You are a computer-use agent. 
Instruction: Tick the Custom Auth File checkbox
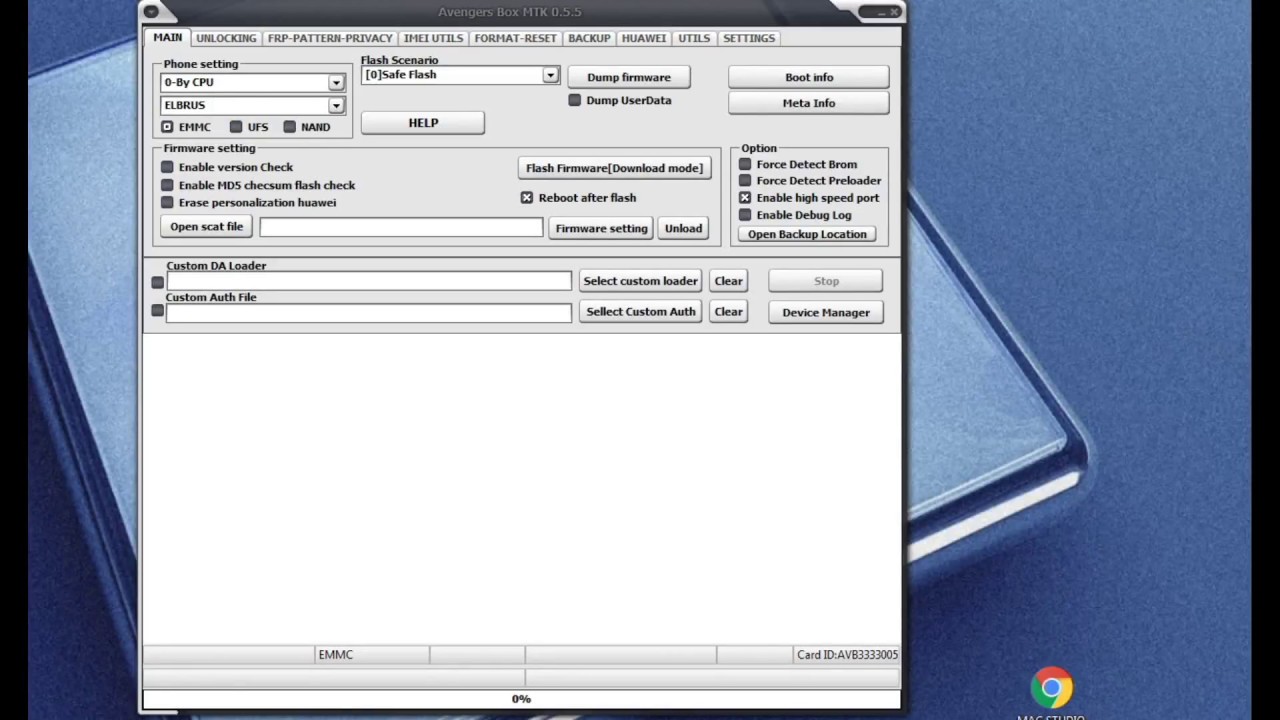click(x=157, y=311)
